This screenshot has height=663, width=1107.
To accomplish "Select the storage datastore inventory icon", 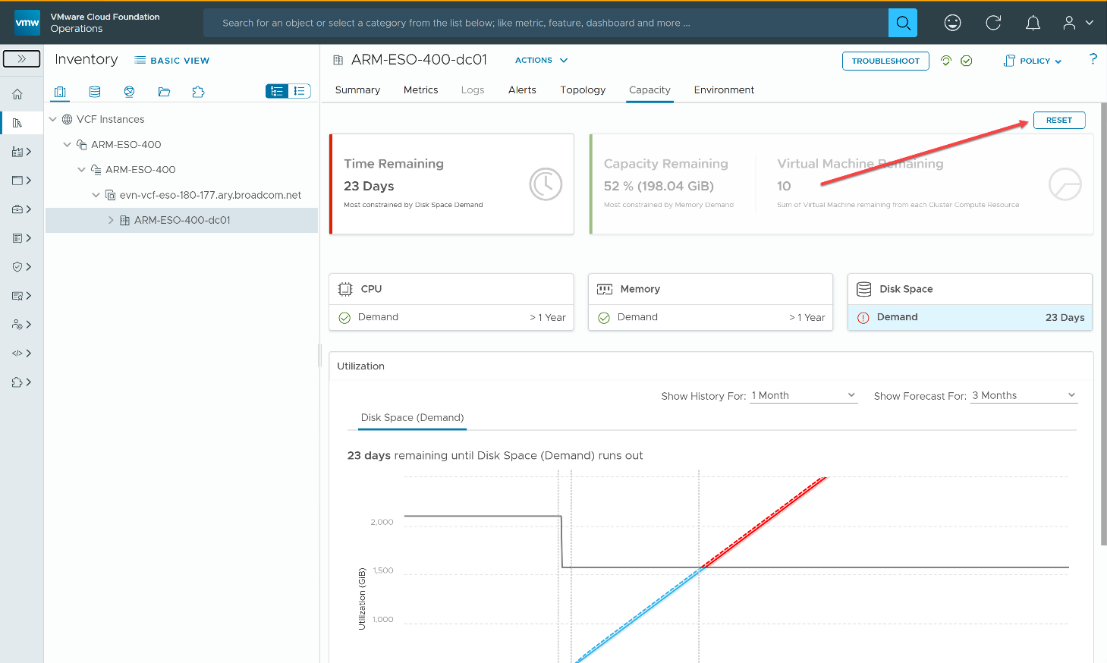I will pyautogui.click(x=95, y=92).
